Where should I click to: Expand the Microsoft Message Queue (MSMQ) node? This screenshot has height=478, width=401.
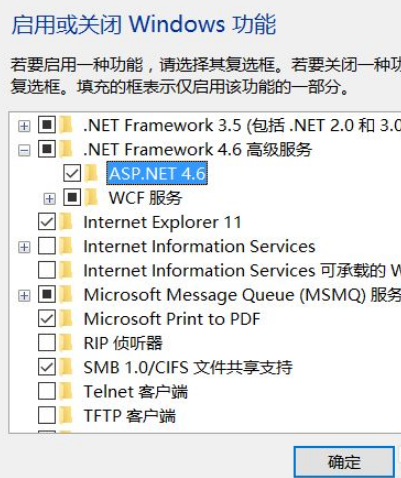[x=24, y=296]
